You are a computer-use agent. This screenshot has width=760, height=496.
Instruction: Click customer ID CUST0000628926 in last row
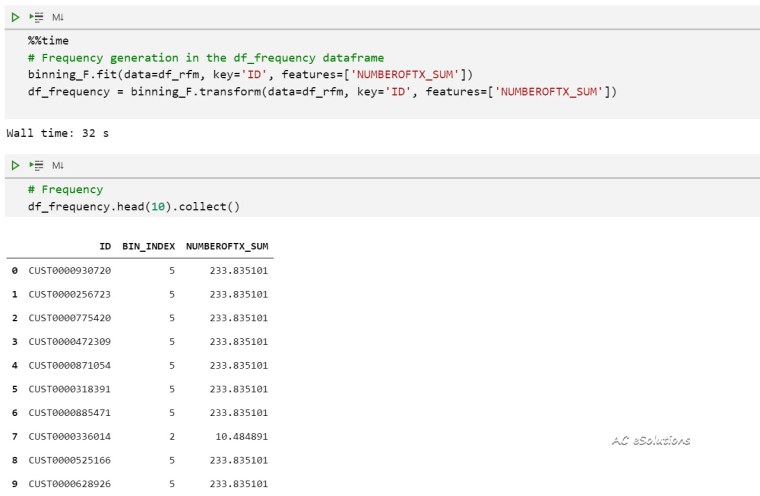(x=70, y=485)
